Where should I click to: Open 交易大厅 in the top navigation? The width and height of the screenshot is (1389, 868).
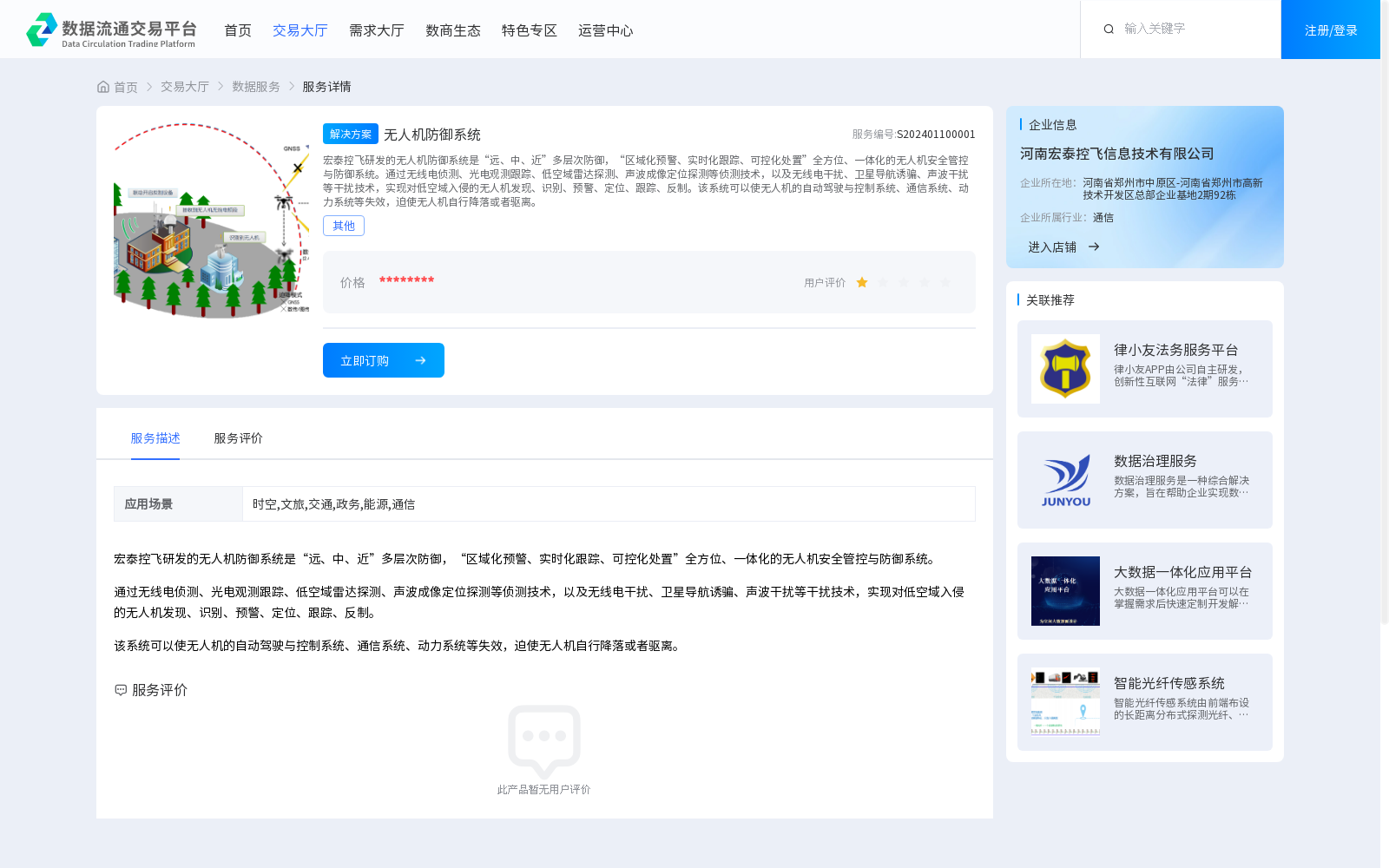tap(300, 30)
